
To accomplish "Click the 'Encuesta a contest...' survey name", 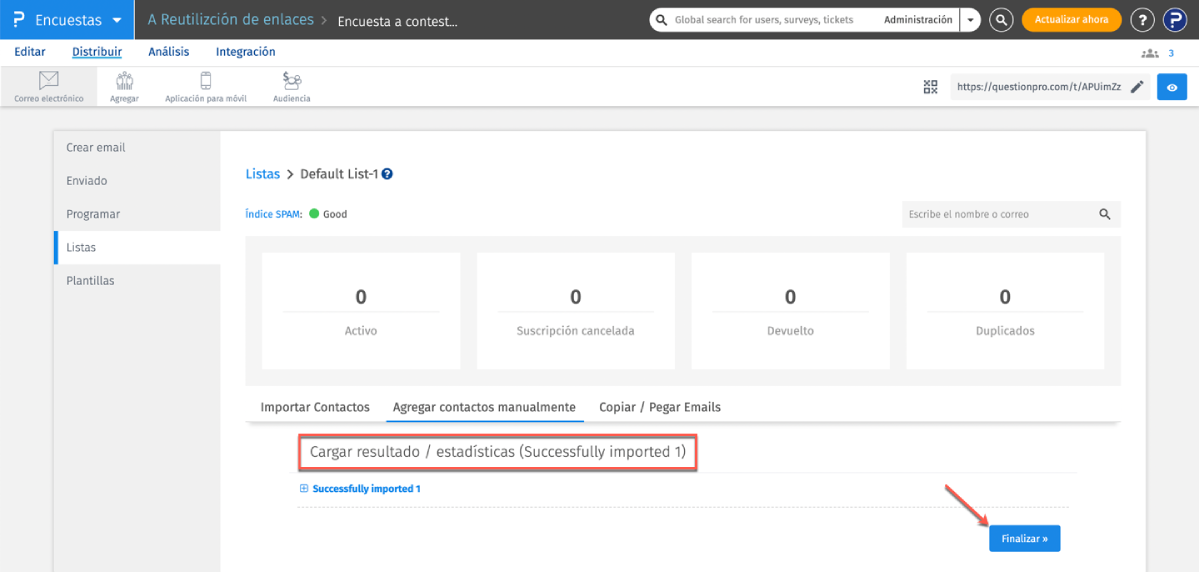I will pos(398,21).
